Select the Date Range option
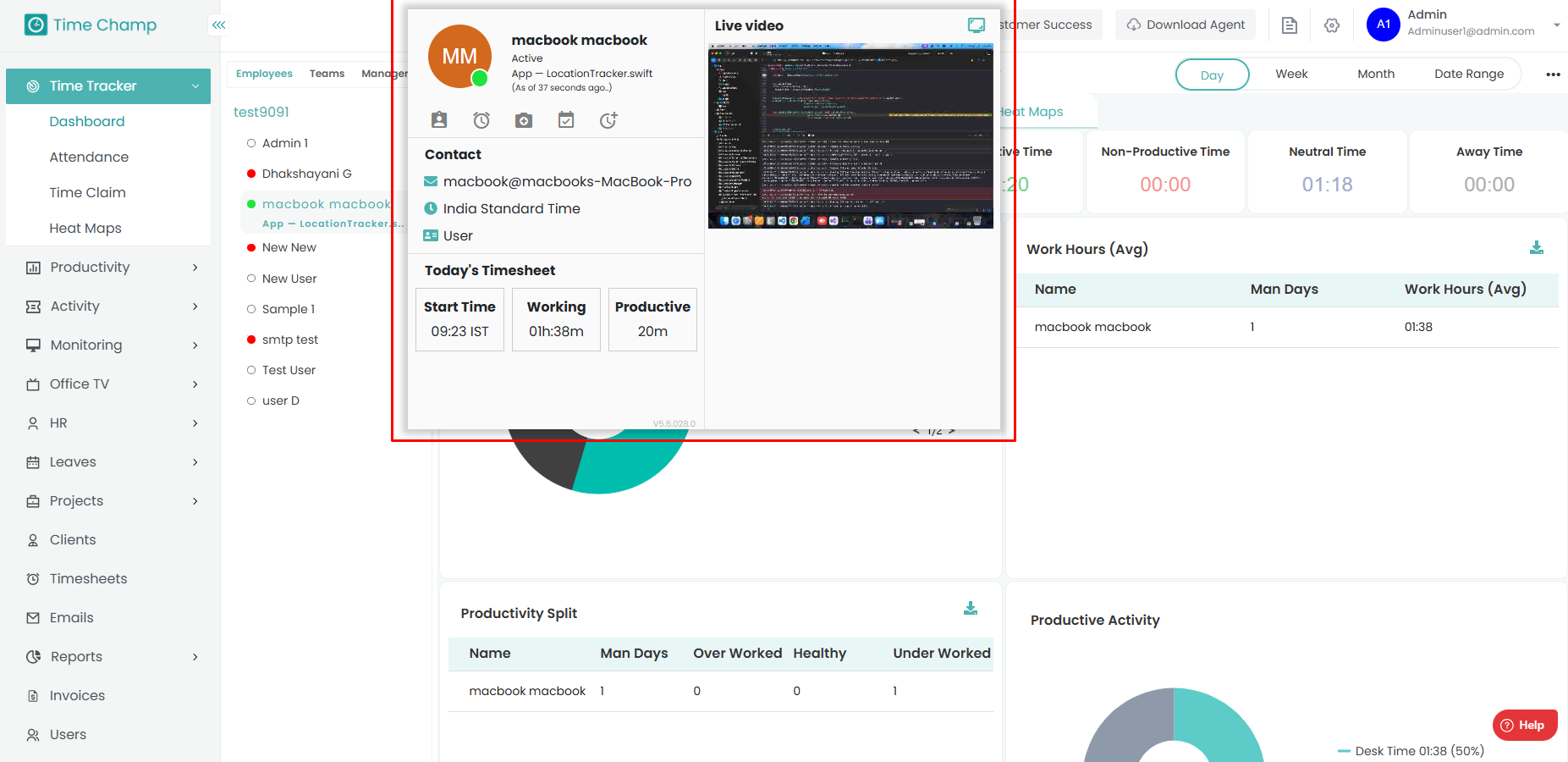1568x762 pixels. (1469, 75)
